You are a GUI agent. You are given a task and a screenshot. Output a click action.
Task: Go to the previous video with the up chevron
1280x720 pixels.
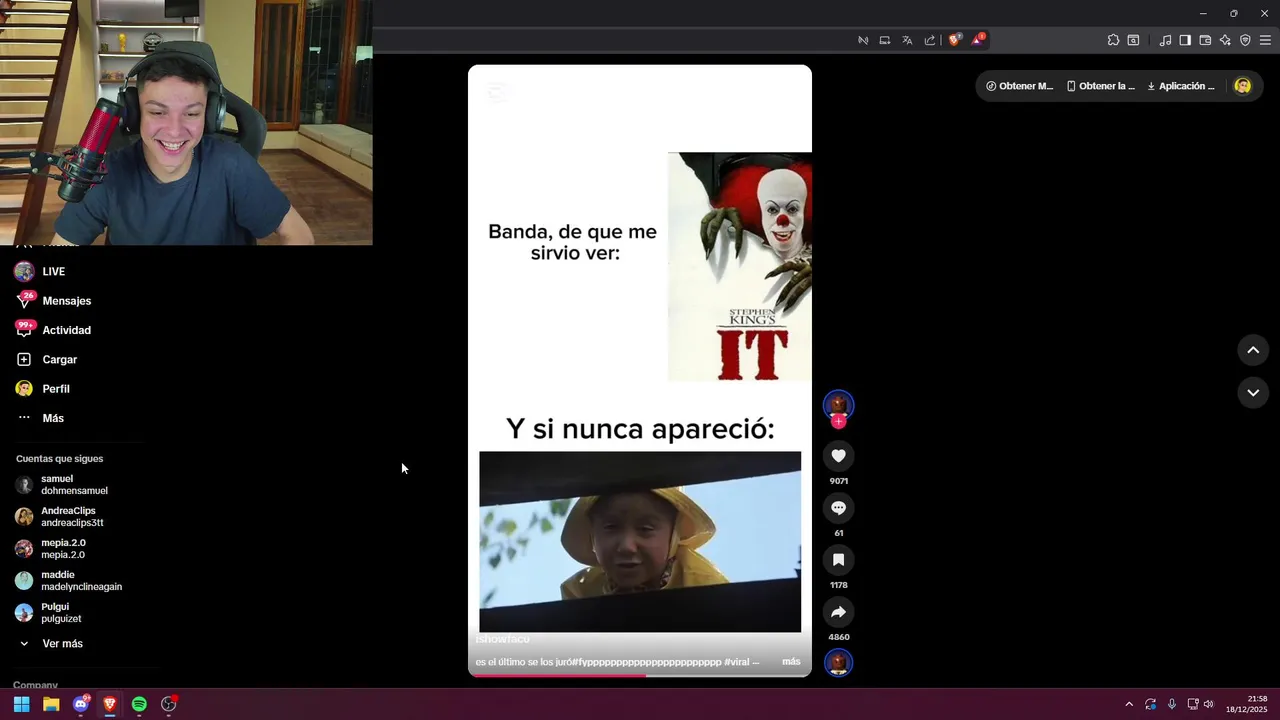click(x=1253, y=350)
